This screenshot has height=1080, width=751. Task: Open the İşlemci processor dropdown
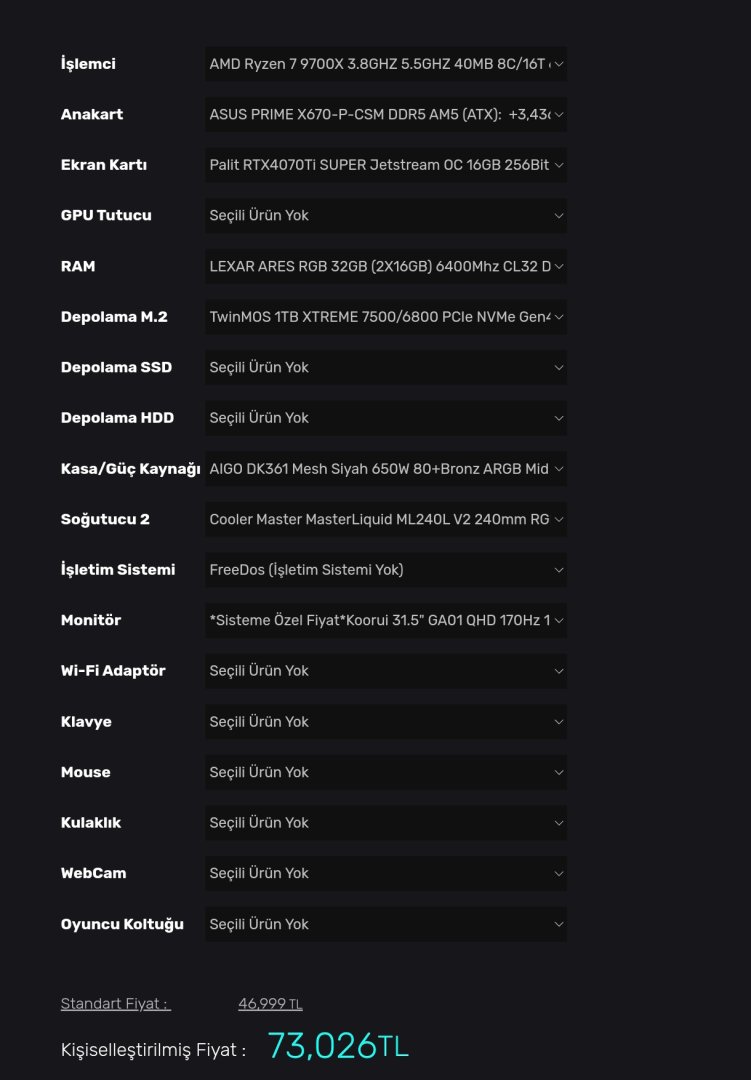point(385,64)
